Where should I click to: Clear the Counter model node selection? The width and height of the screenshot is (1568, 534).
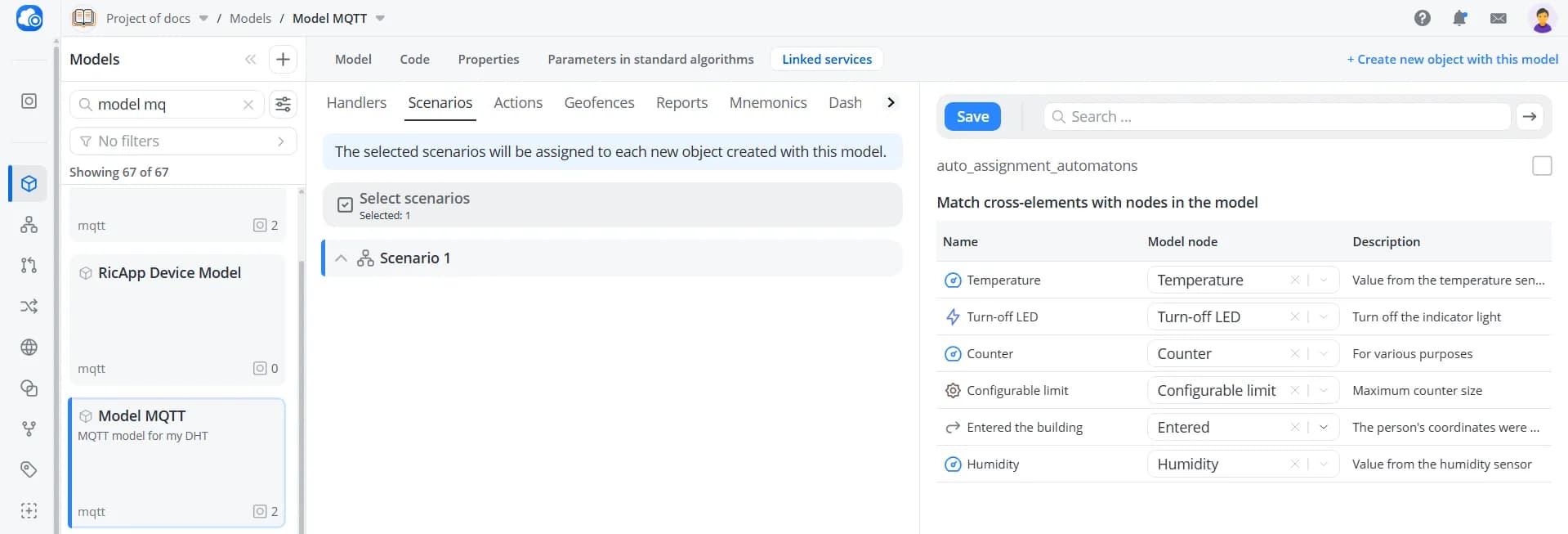coord(1295,354)
